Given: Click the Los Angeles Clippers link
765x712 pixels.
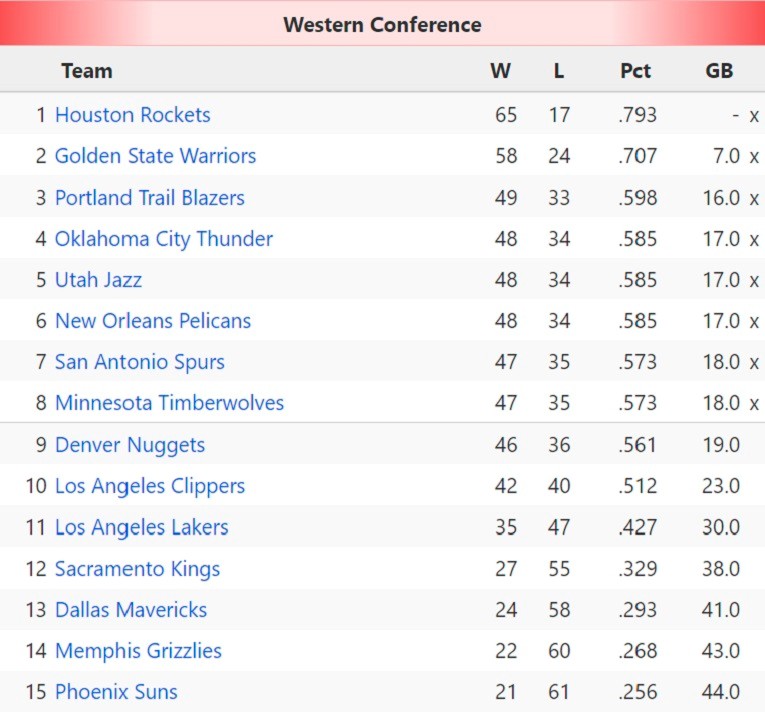Looking at the screenshot, I should click(x=149, y=486).
